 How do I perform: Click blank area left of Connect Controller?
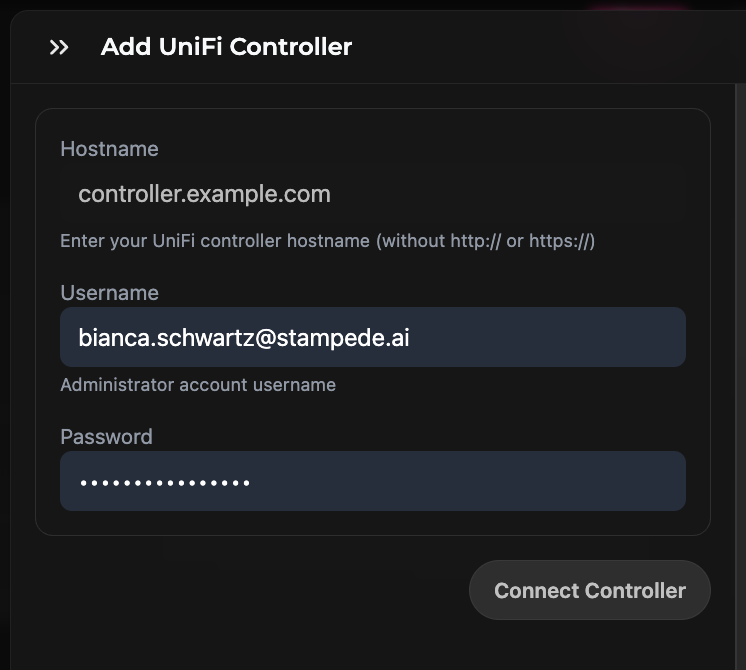250,590
